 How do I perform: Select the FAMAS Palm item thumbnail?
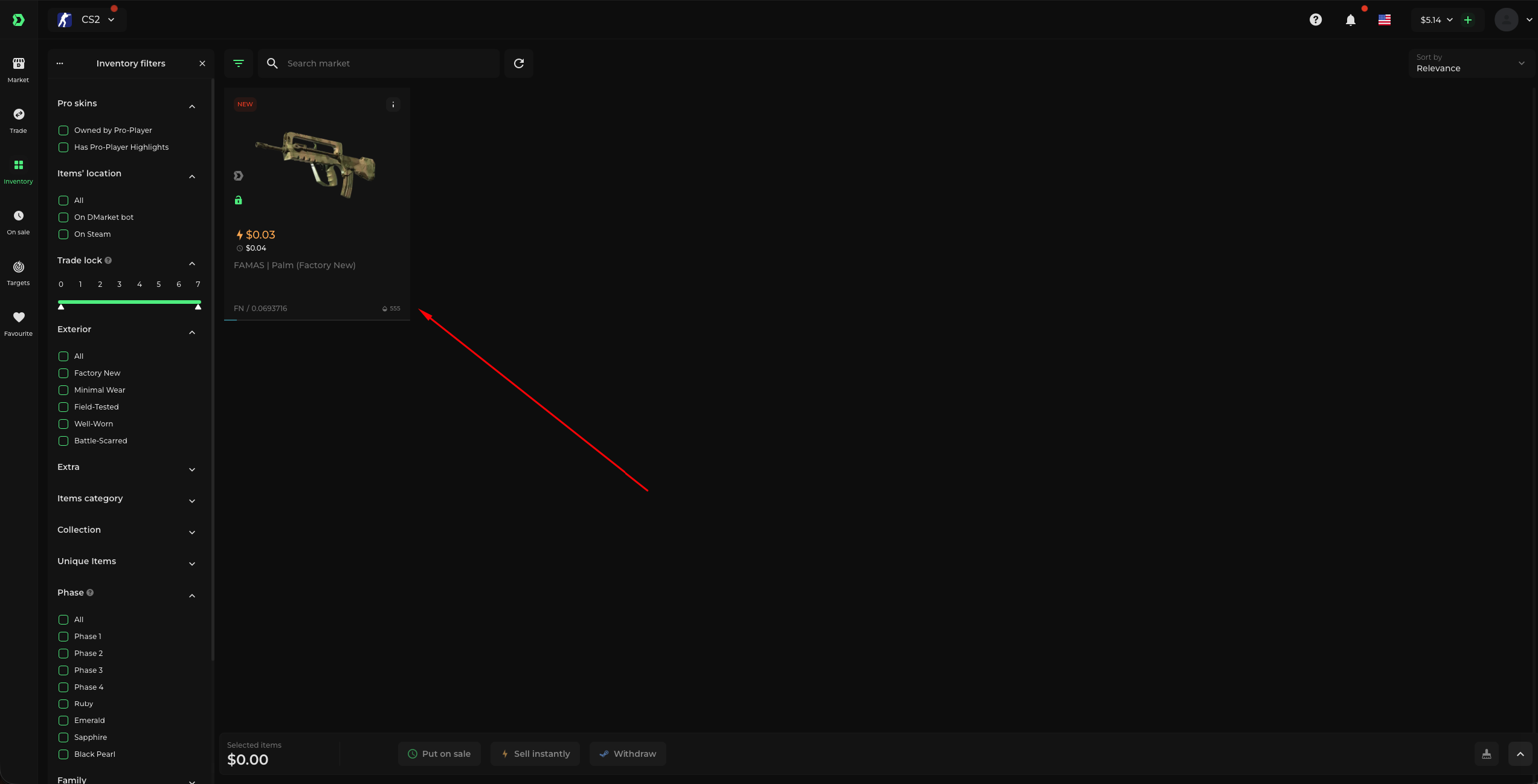(x=316, y=164)
